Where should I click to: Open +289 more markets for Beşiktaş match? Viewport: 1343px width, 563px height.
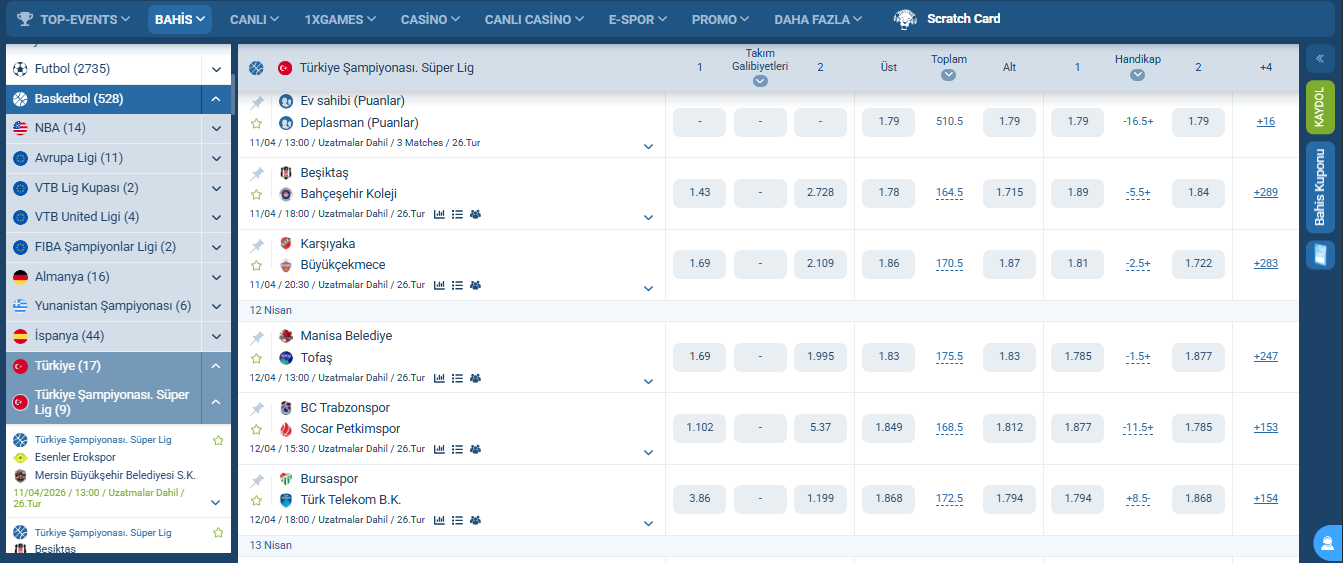1266,192
